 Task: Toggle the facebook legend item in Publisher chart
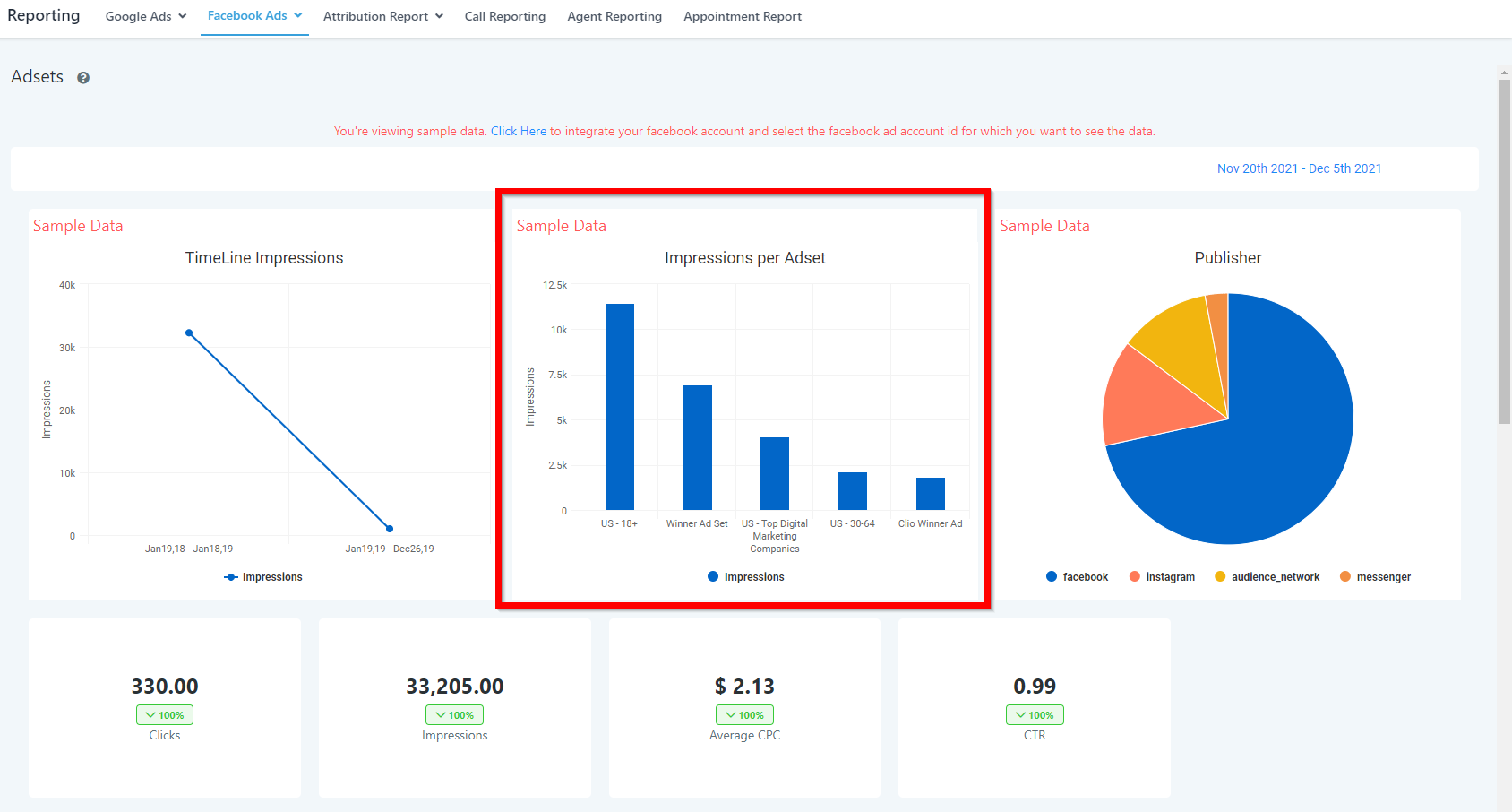pos(1077,577)
